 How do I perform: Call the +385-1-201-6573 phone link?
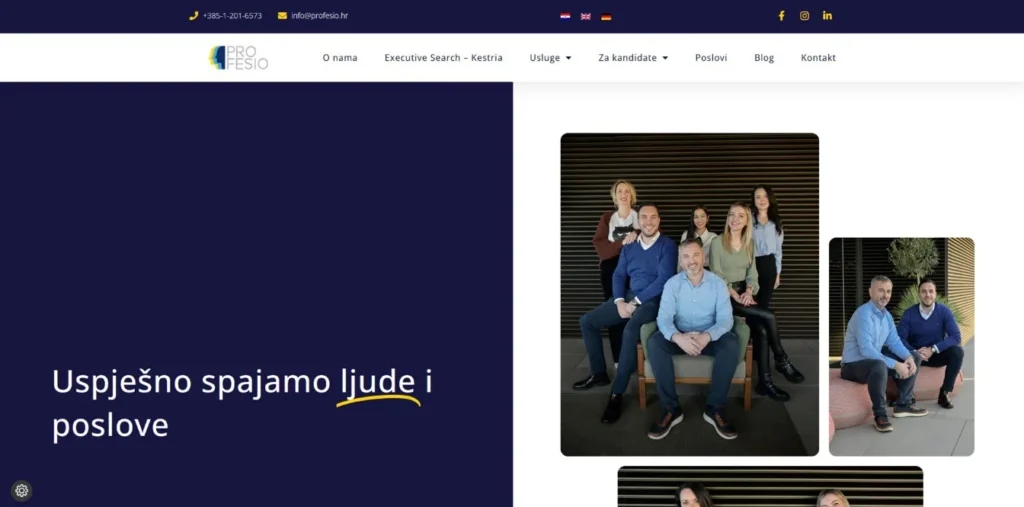click(232, 16)
